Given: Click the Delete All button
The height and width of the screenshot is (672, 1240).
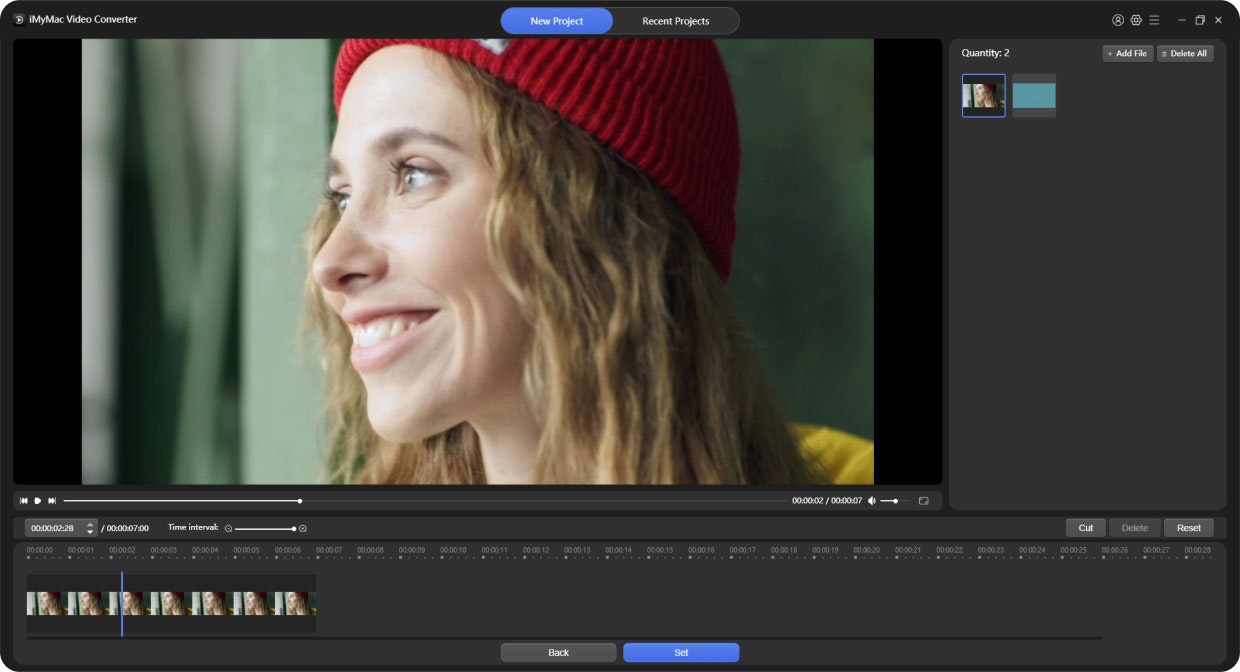Looking at the screenshot, I should point(1185,53).
